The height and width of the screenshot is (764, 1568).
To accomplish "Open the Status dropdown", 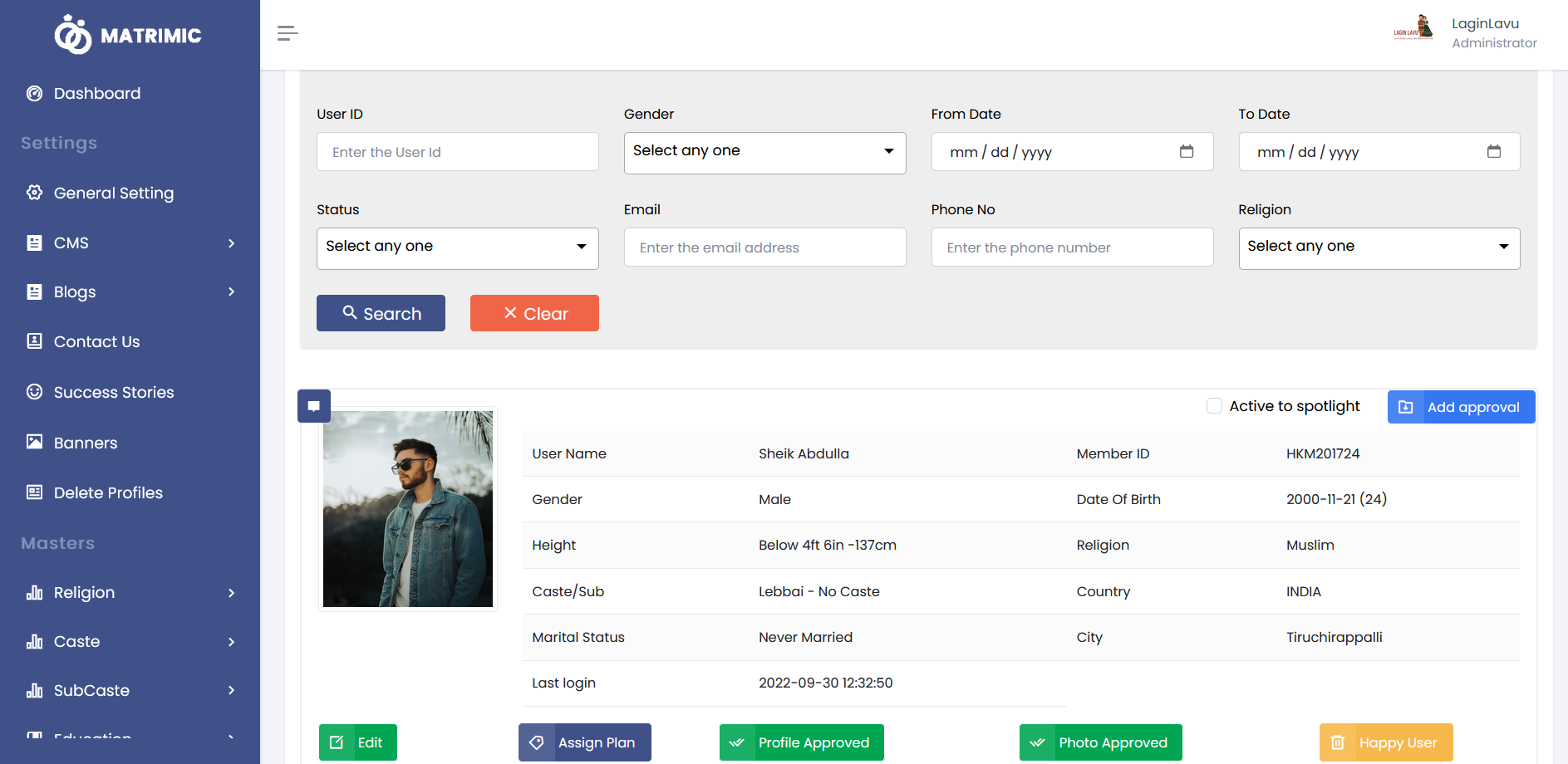I will pyautogui.click(x=457, y=248).
